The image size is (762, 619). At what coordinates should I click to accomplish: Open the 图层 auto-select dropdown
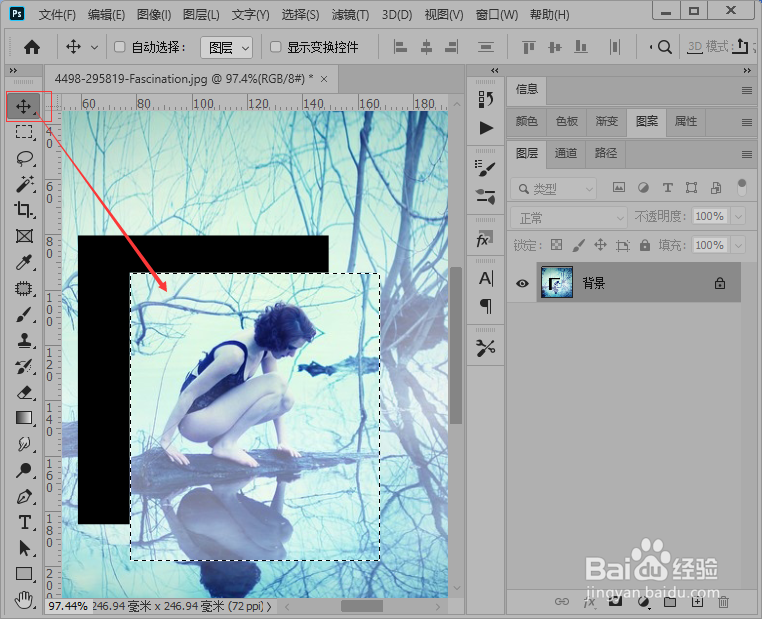coord(226,48)
